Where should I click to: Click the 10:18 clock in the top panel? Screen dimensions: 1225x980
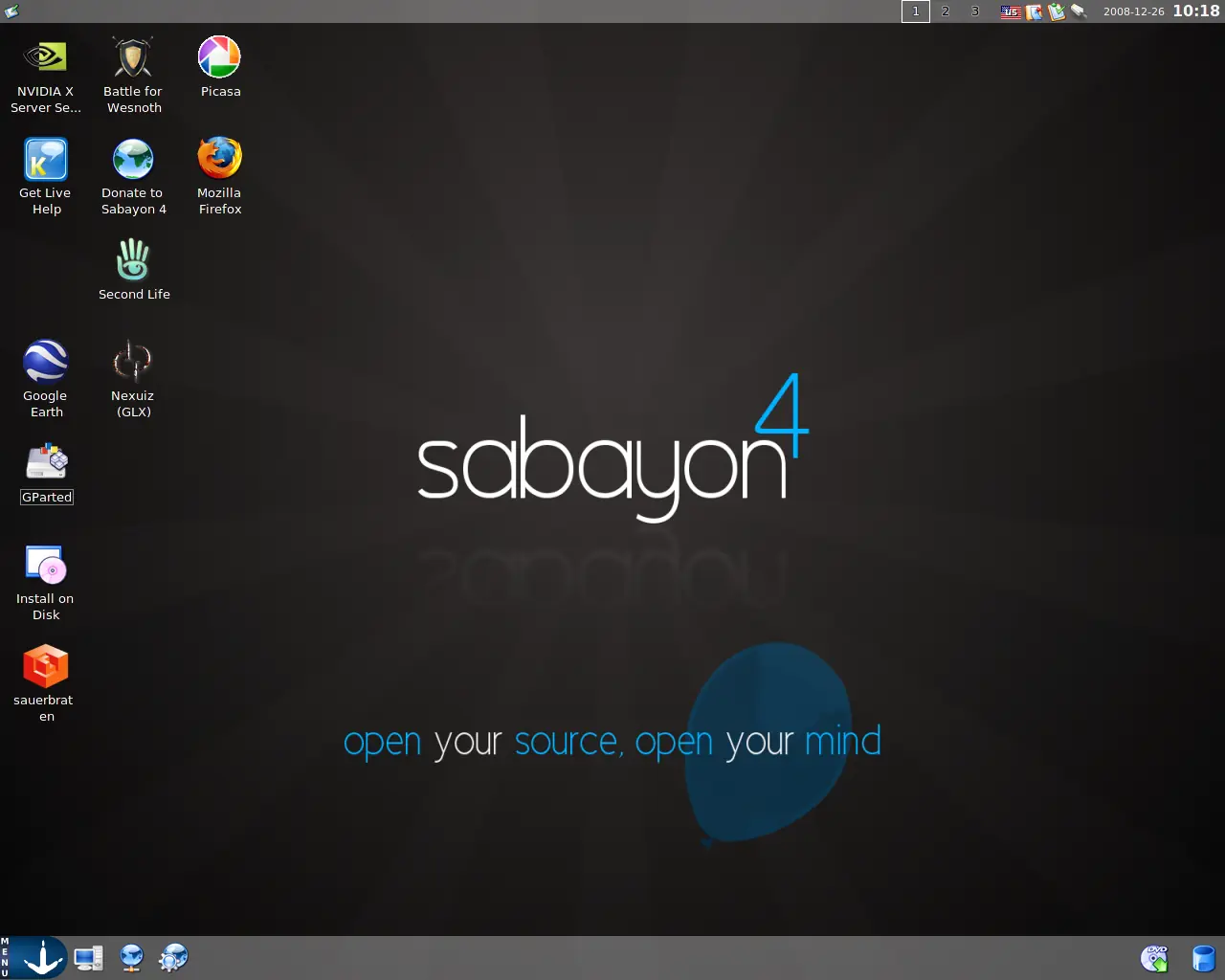click(x=1196, y=11)
